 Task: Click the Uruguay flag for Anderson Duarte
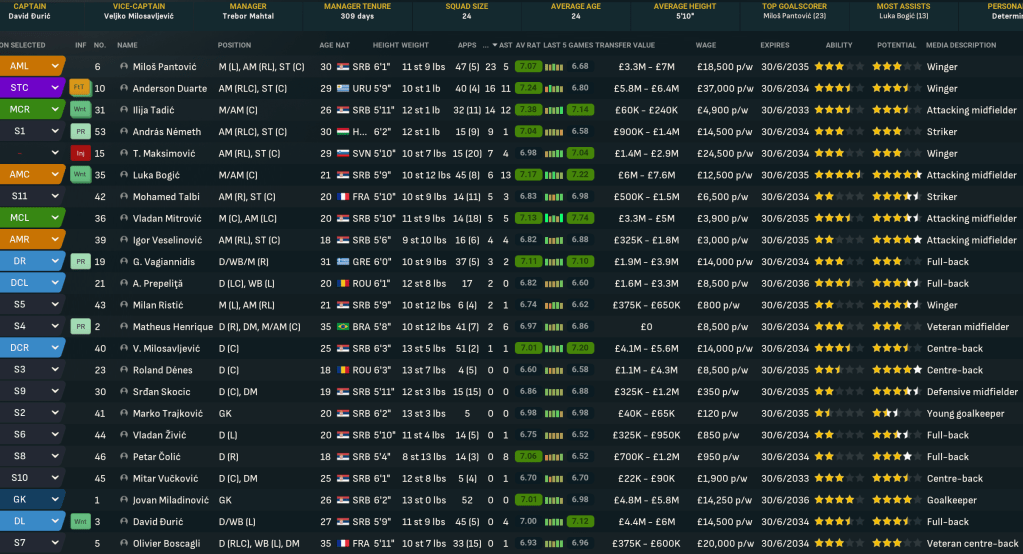(x=343, y=88)
